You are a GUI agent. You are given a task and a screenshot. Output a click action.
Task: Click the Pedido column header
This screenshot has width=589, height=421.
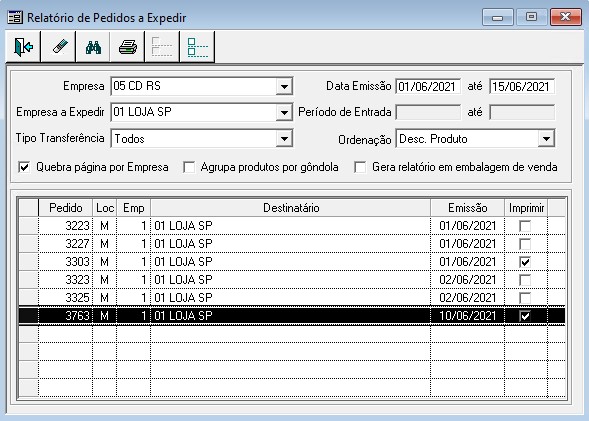pyautogui.click(x=65, y=208)
